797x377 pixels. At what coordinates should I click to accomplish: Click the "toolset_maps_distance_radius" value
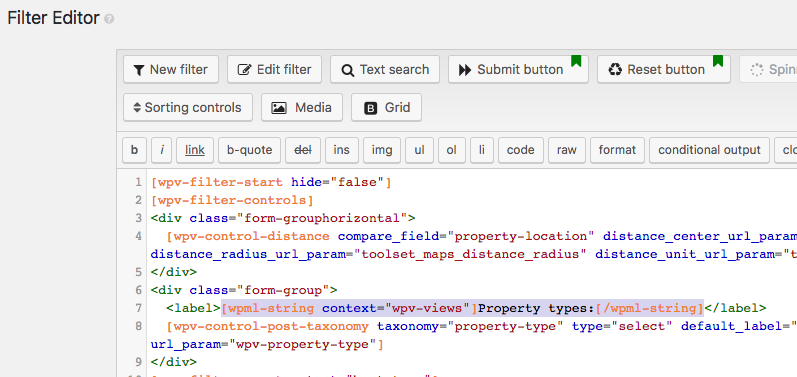tap(470, 254)
